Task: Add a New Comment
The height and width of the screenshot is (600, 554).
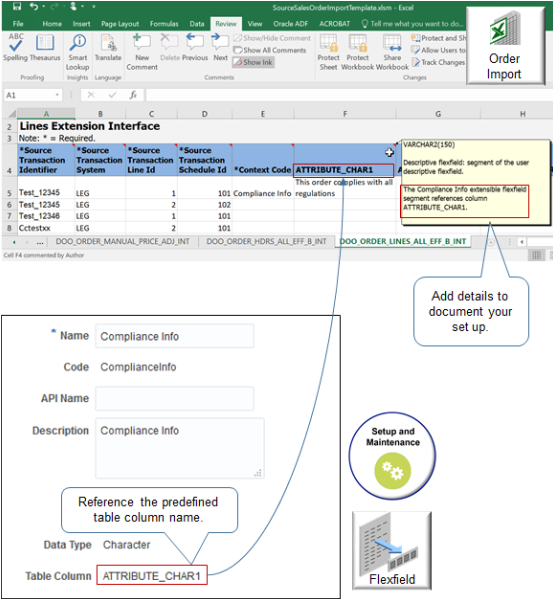Action: pos(142,52)
